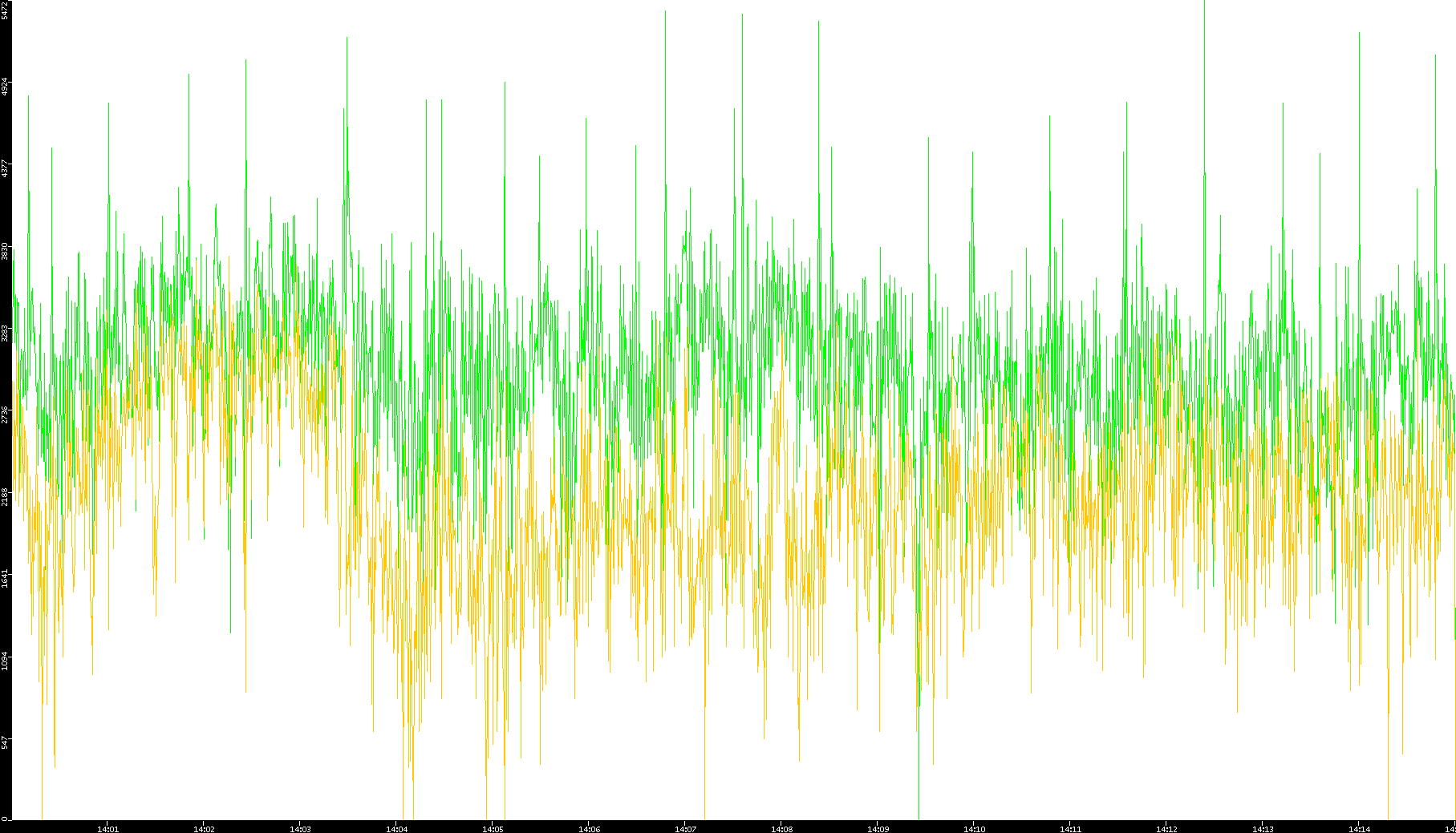Viewport: 1456px width, 833px height.
Task: Click the 2736 vertical axis label
Action: click(x=6, y=415)
